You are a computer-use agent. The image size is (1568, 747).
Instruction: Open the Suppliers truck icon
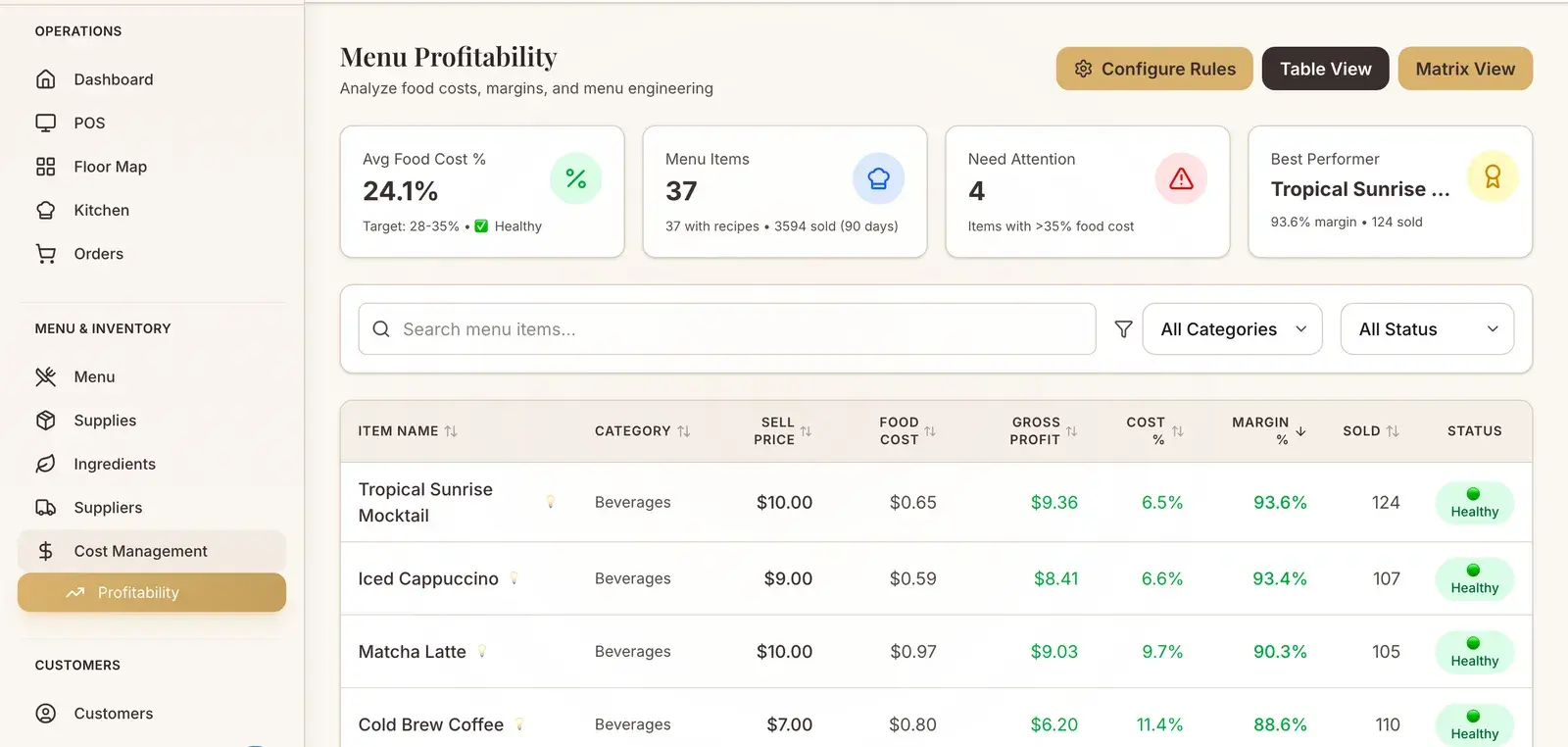(x=46, y=508)
